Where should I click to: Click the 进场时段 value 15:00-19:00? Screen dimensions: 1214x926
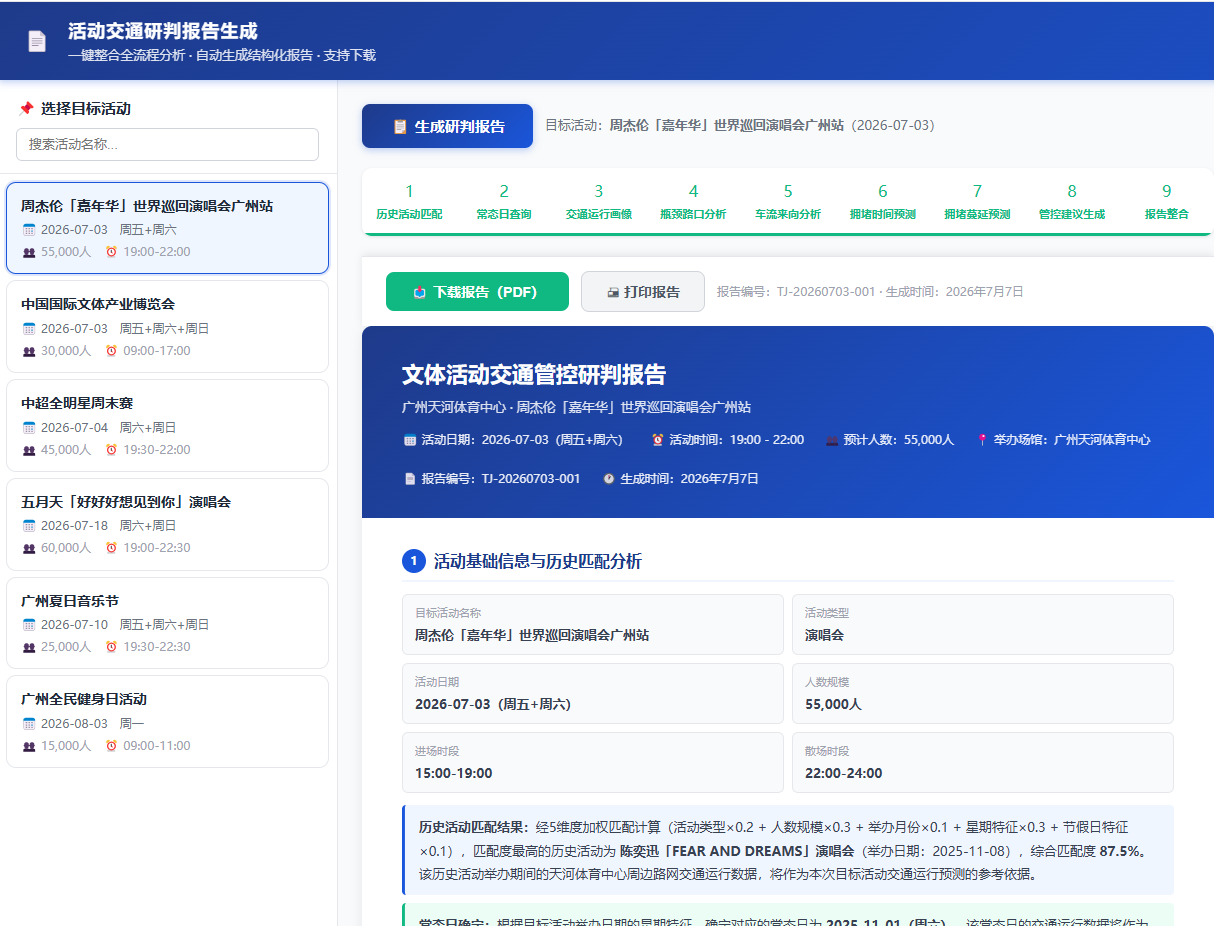[x=453, y=773]
